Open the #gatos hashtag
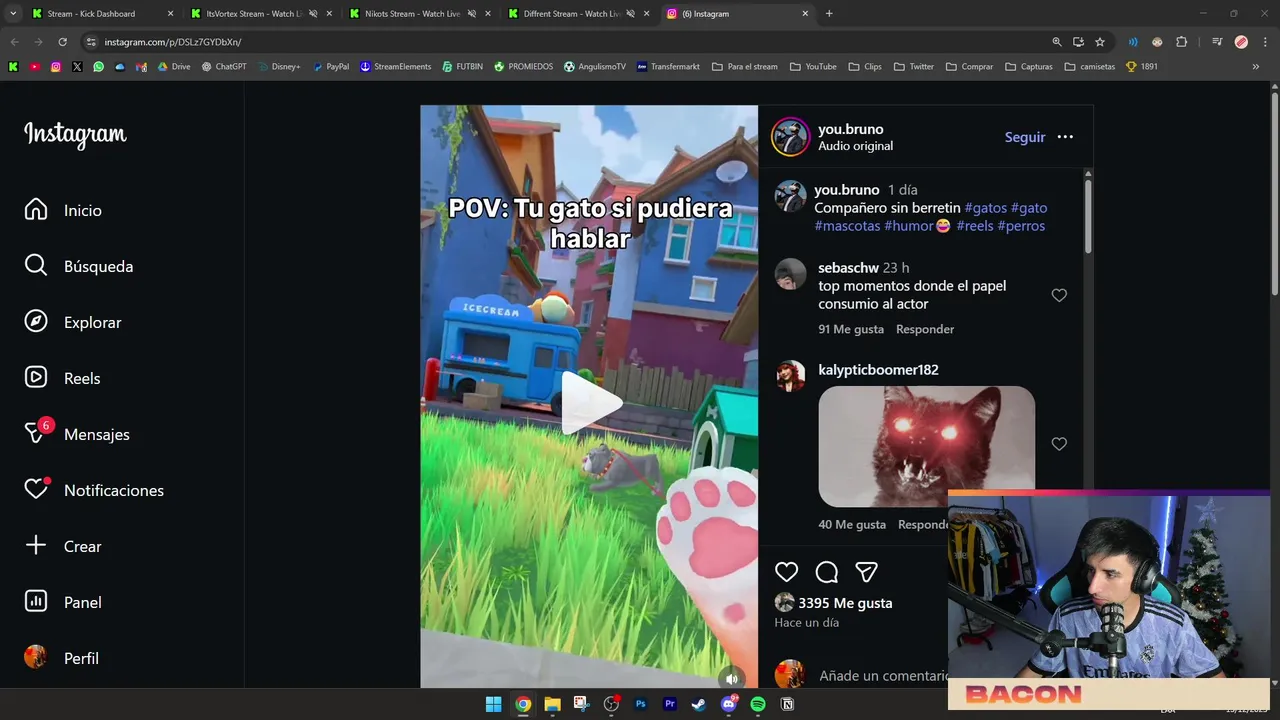Viewport: 1280px width, 720px height. point(985,208)
